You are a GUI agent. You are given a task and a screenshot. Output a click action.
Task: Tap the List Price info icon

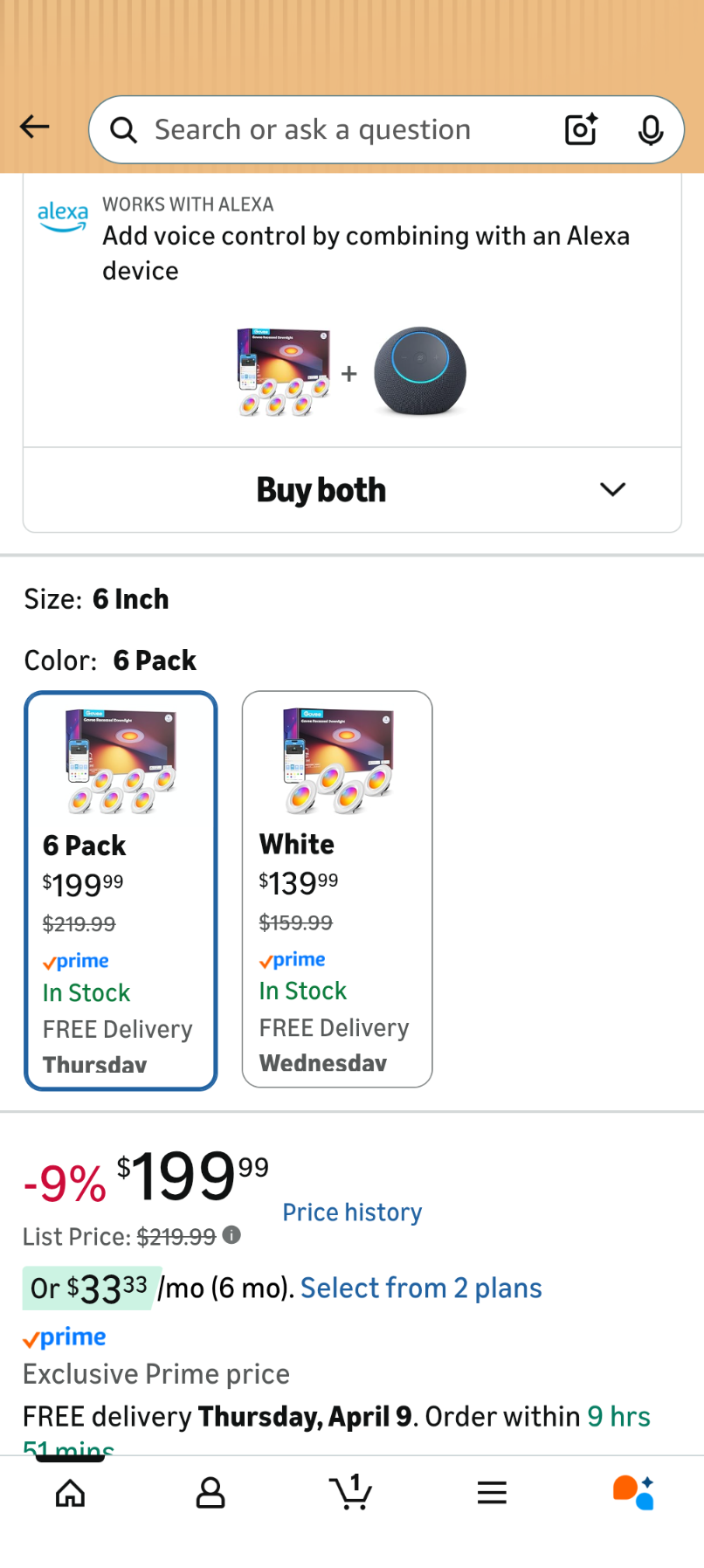pyautogui.click(x=231, y=1235)
